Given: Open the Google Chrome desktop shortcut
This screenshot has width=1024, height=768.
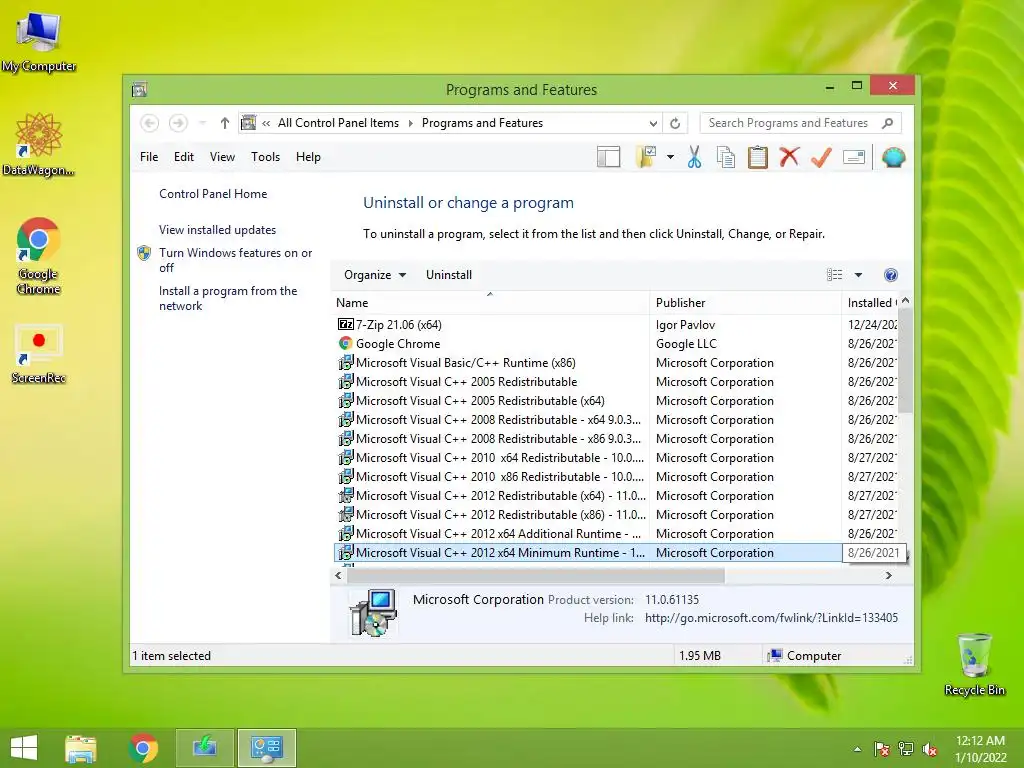Looking at the screenshot, I should click(39, 255).
